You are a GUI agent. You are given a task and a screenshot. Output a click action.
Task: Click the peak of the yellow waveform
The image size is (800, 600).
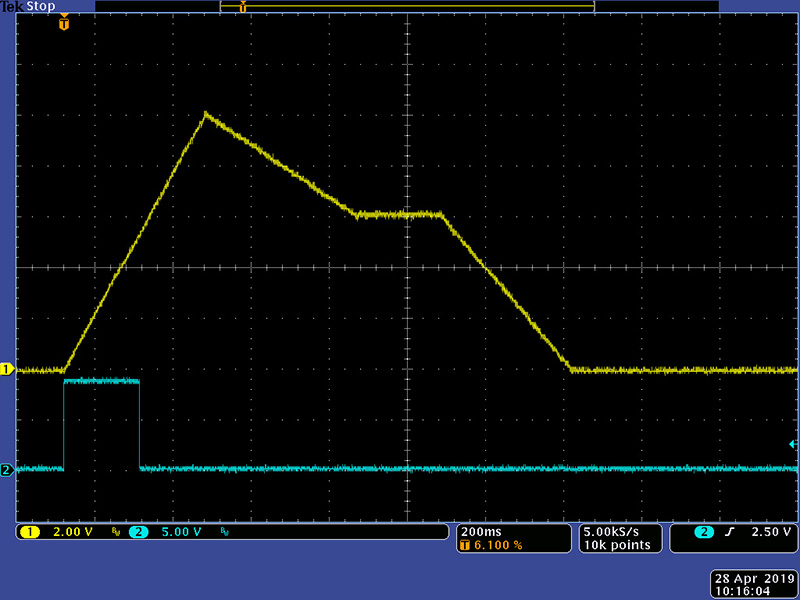(x=205, y=113)
